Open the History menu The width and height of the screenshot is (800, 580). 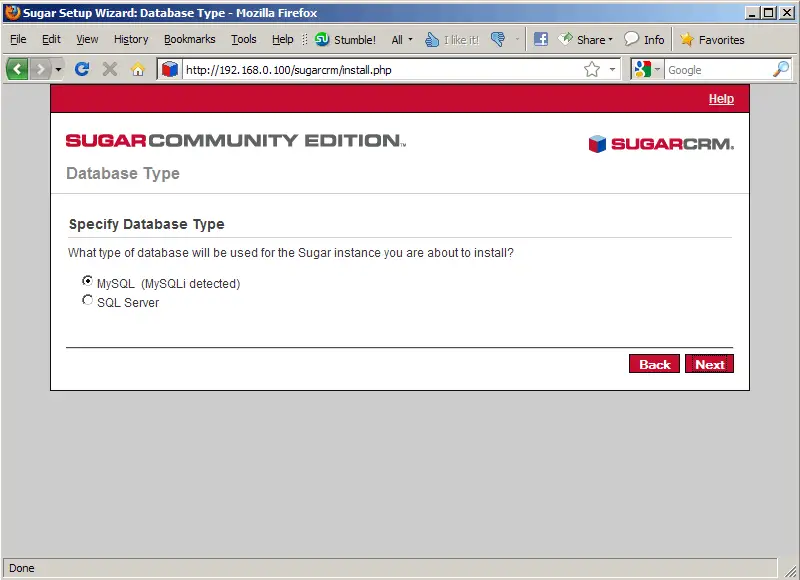[x=131, y=39]
